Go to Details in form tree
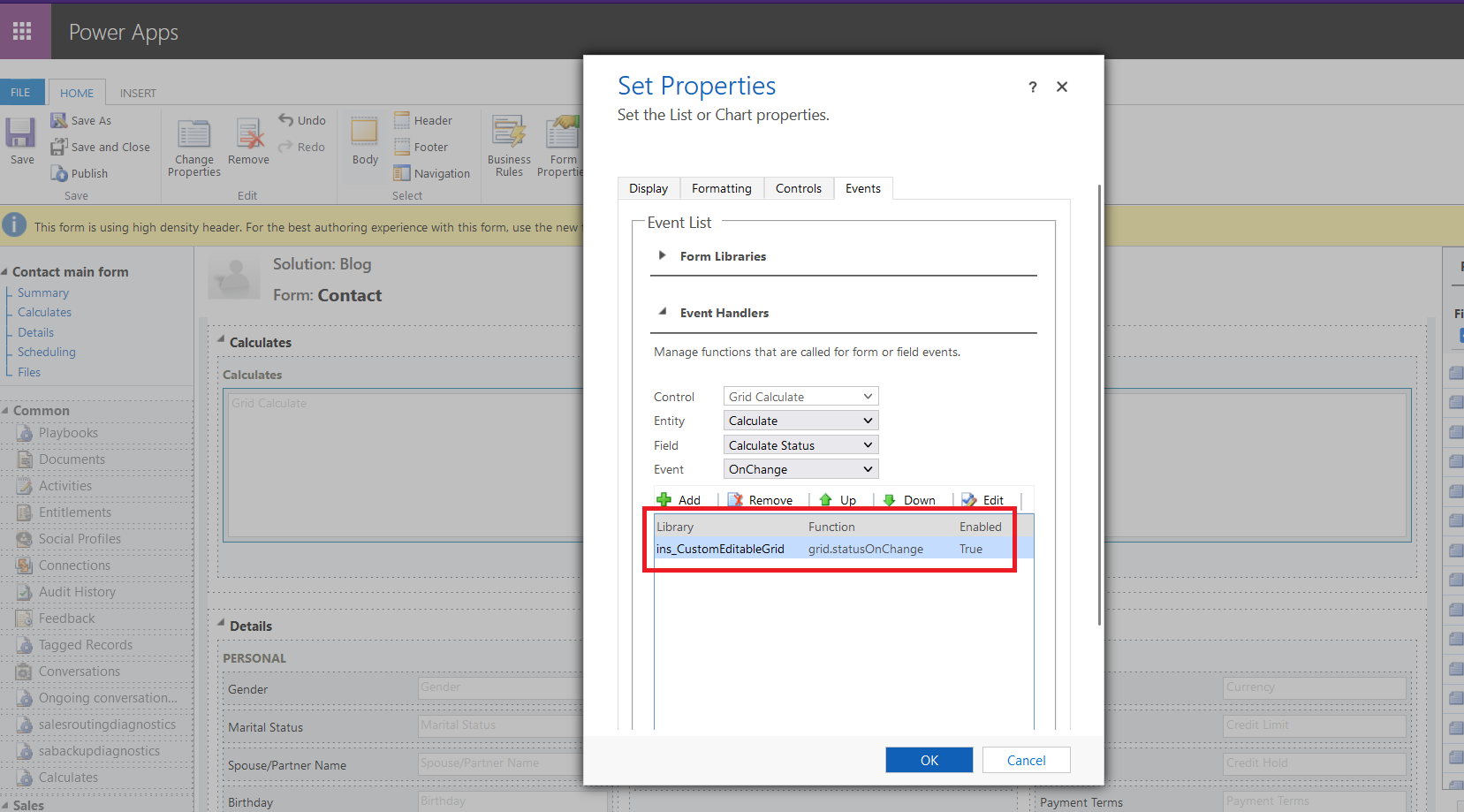This screenshot has width=1464, height=812. point(35,332)
